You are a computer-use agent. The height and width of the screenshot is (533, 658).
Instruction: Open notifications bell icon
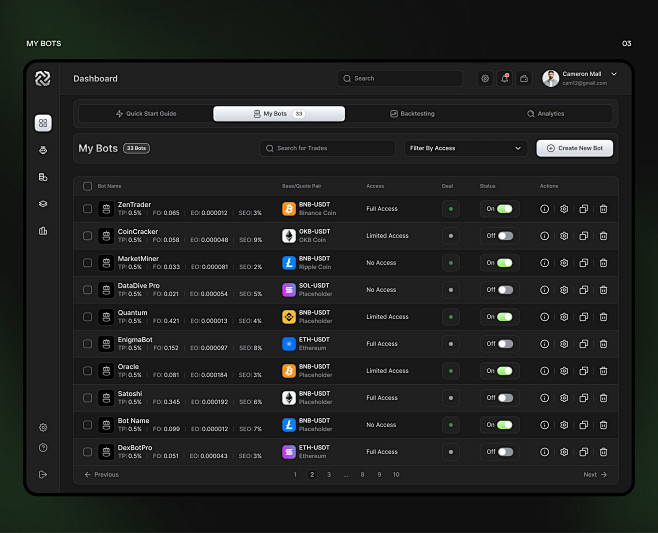(x=504, y=78)
